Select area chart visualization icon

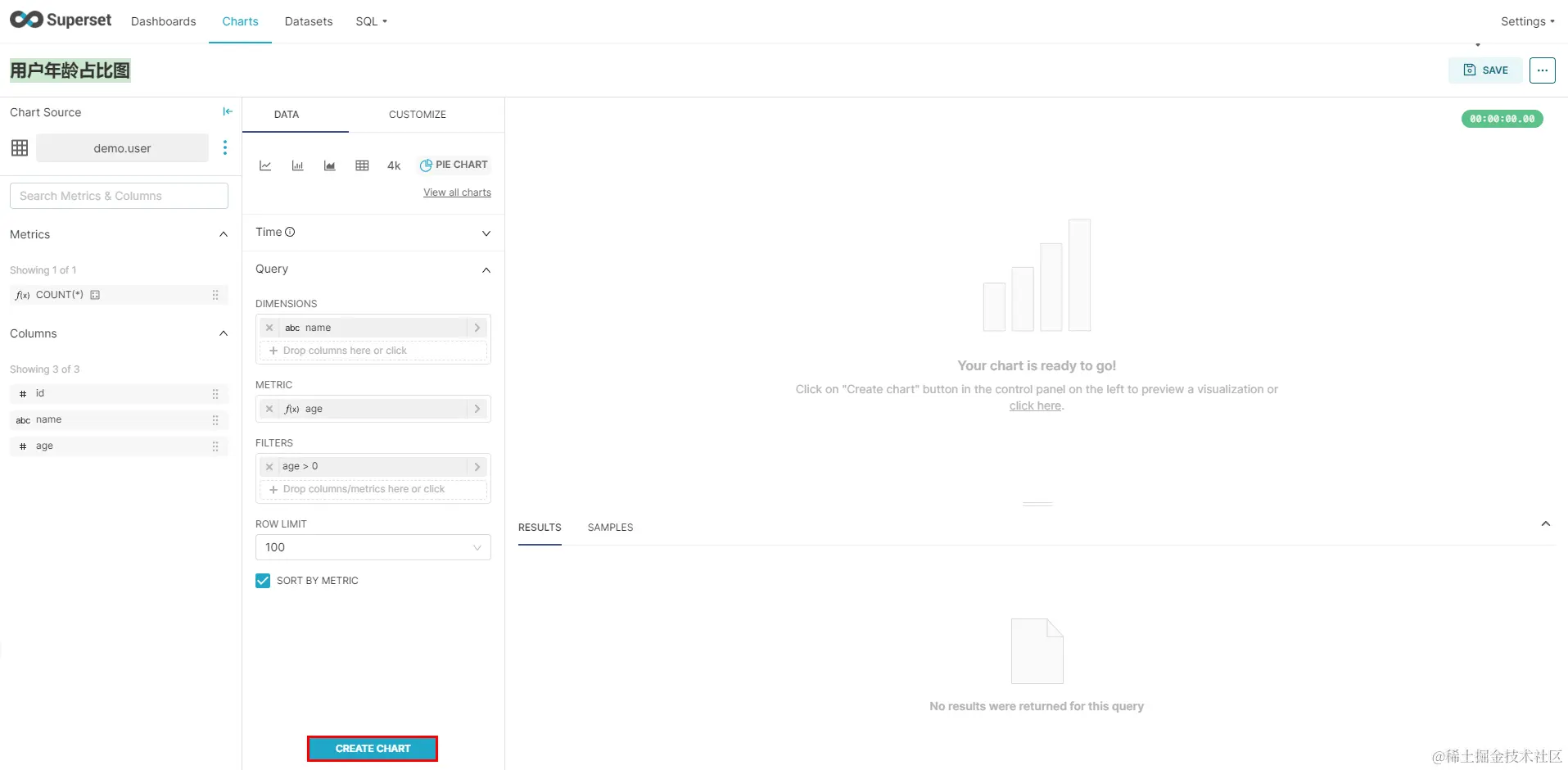click(x=330, y=165)
